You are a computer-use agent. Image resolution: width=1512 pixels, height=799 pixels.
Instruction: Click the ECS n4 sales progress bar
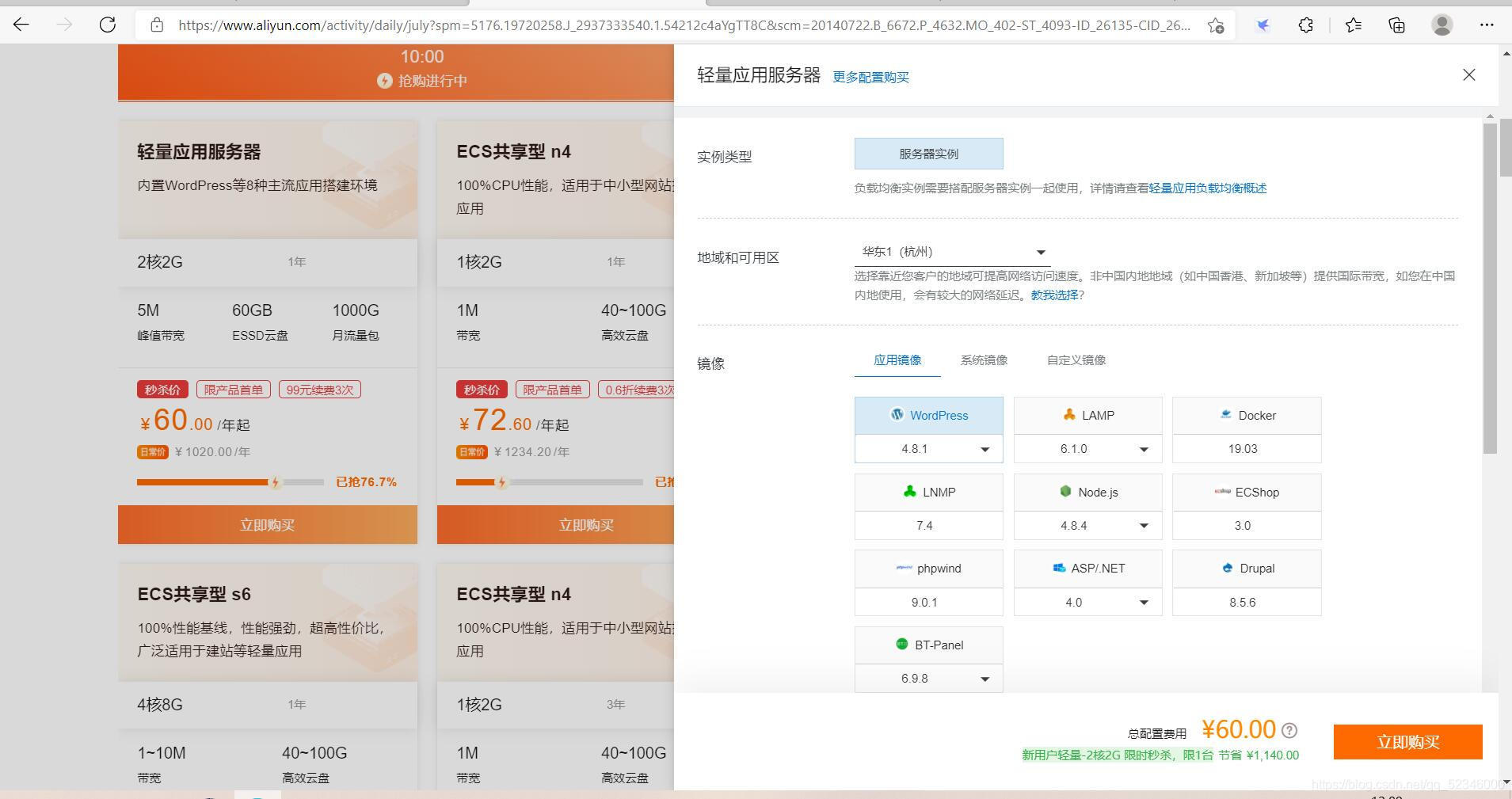(550, 482)
